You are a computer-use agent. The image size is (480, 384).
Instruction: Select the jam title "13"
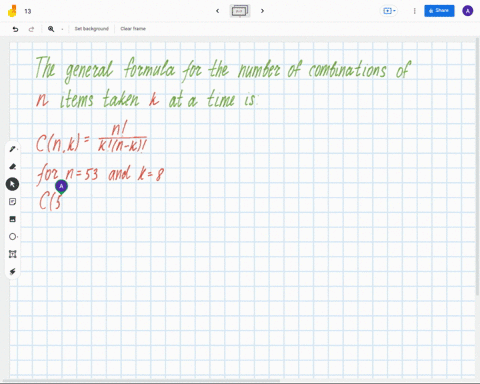tap(28, 11)
